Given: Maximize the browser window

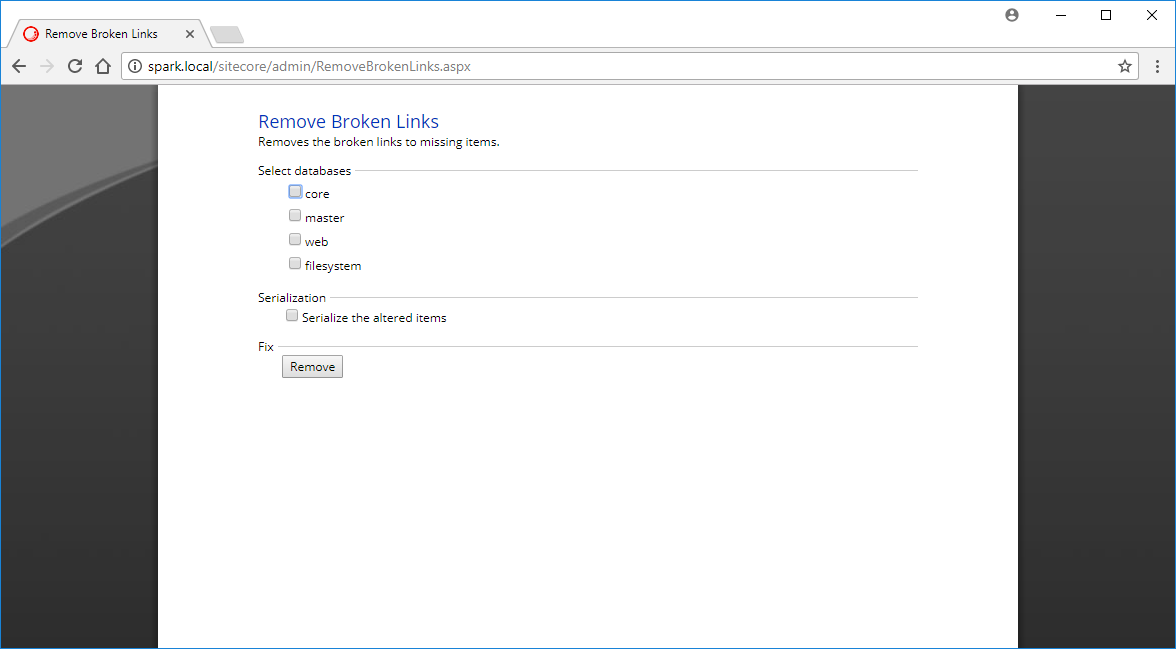Looking at the screenshot, I should click(1106, 15).
